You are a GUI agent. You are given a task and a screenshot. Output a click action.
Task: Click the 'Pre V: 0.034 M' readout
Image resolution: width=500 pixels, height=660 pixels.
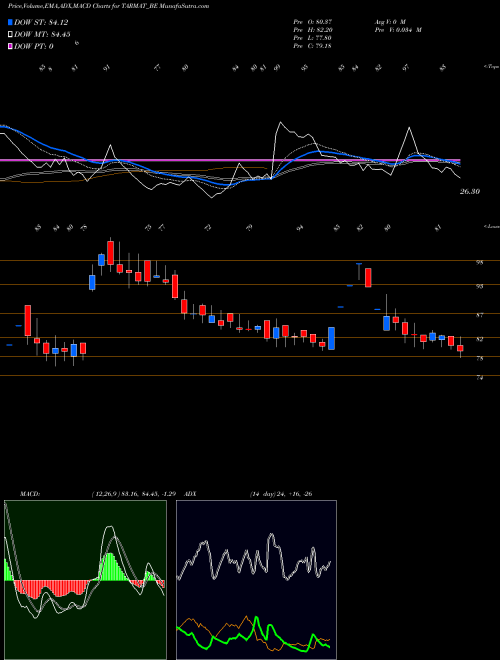[x=398, y=30]
